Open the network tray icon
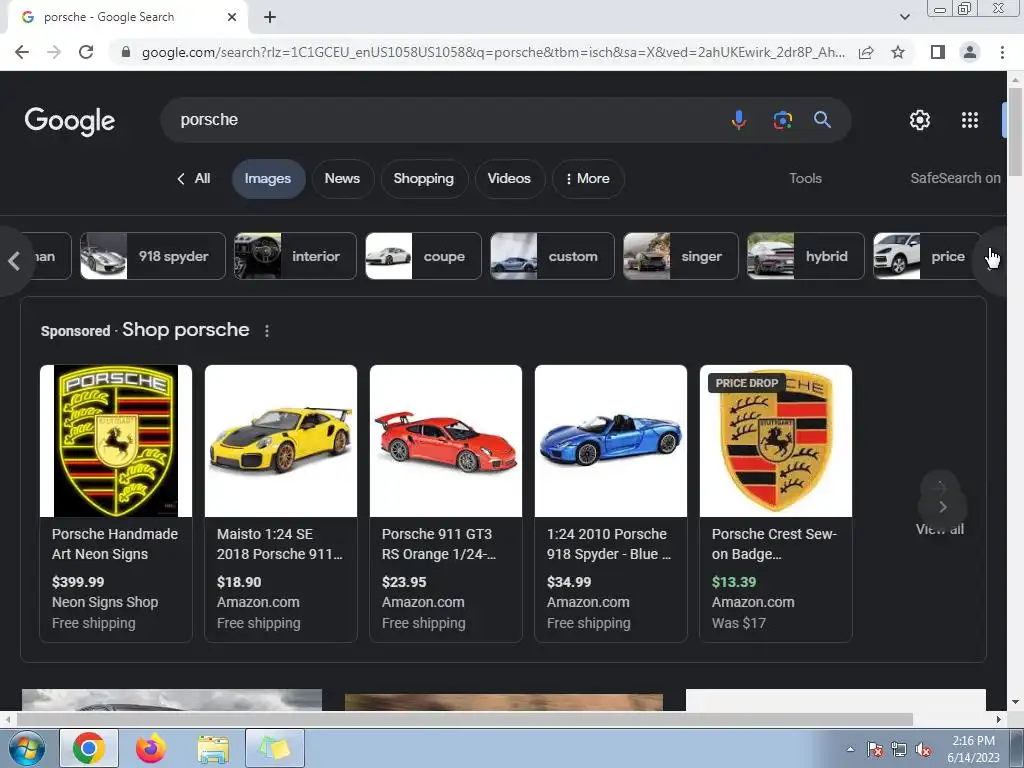The height and width of the screenshot is (768, 1024). coord(899,750)
